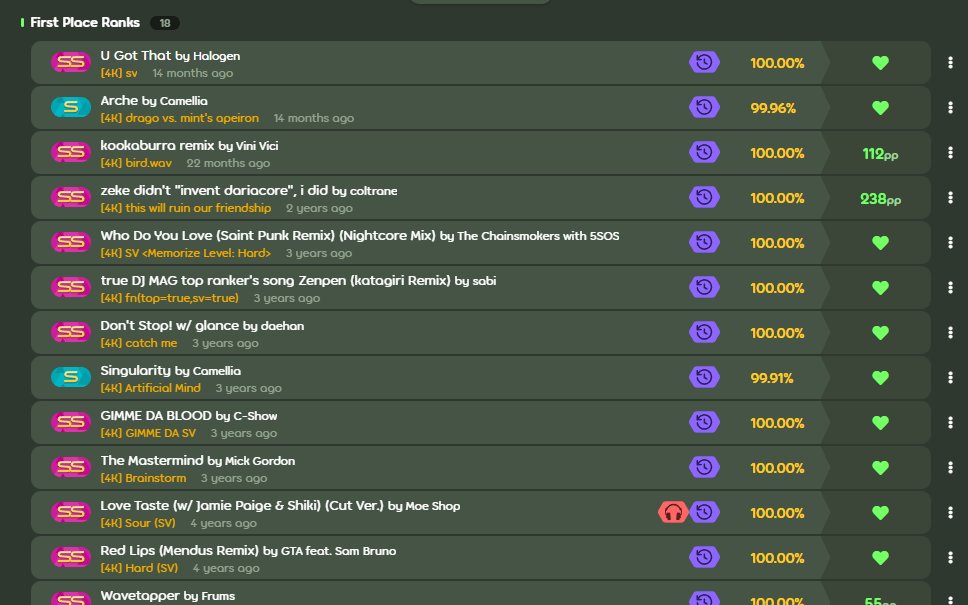Open score history icon for Arche
This screenshot has width=968, height=605.
click(704, 107)
